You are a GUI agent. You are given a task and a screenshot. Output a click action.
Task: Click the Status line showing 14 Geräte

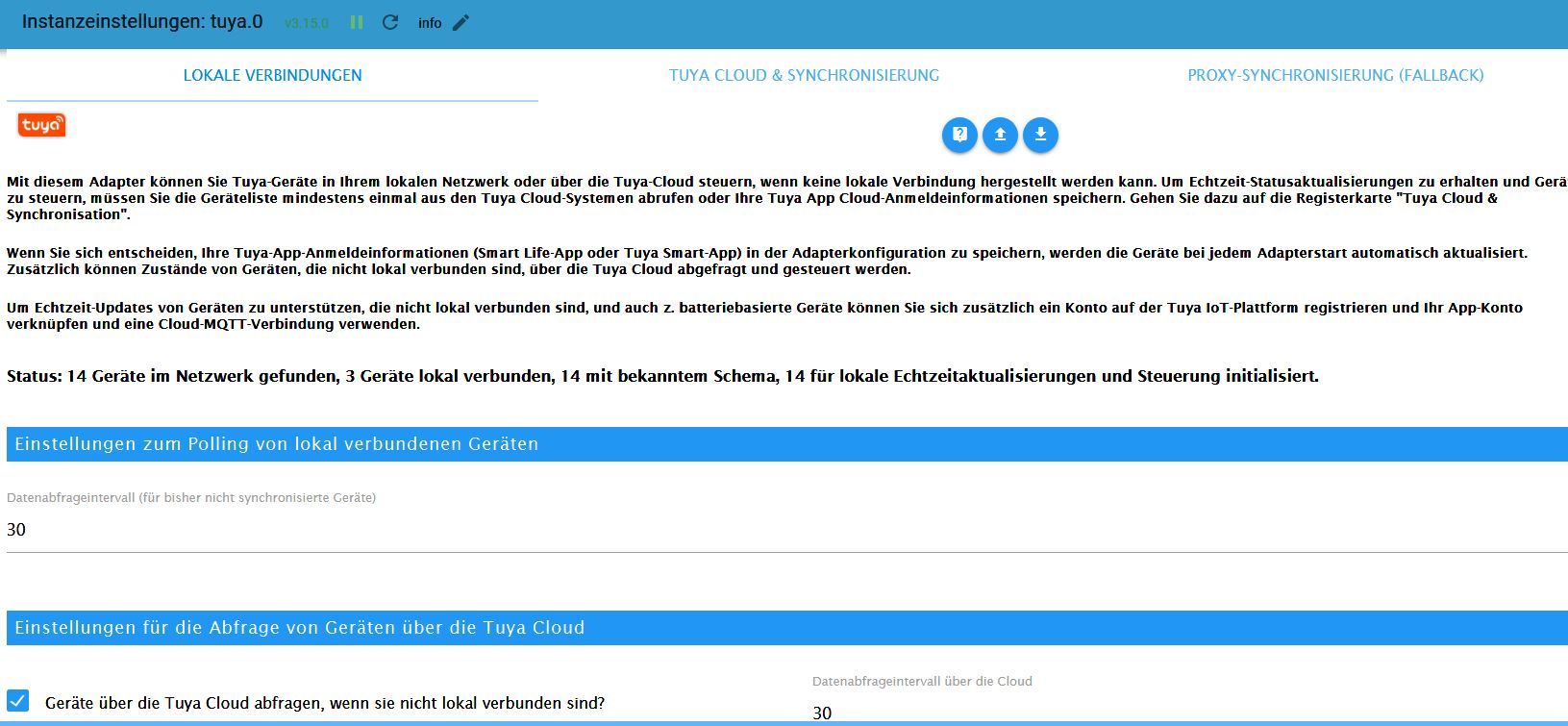(662, 376)
